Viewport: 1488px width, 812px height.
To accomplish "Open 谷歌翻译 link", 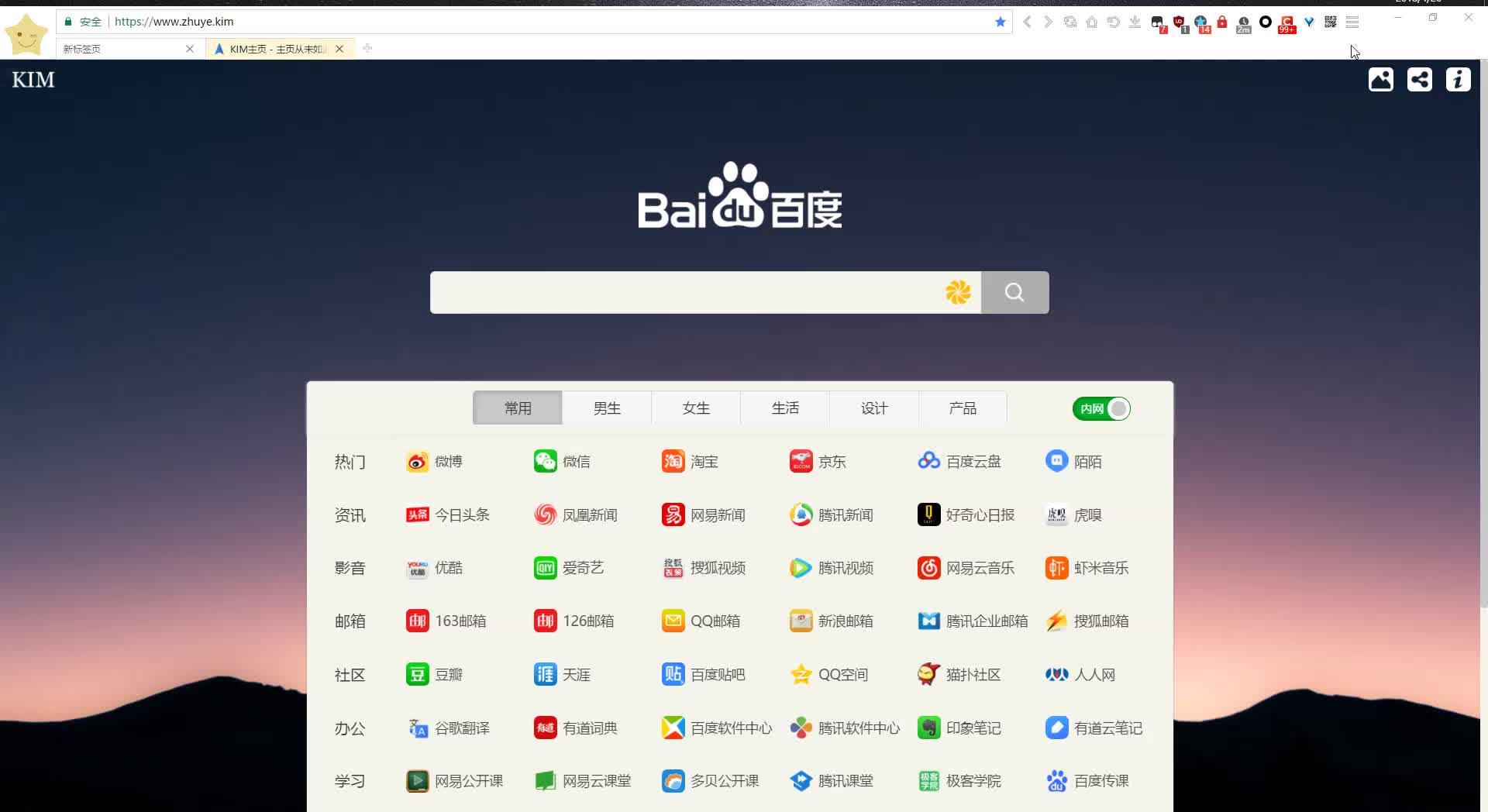I will pyautogui.click(x=448, y=728).
